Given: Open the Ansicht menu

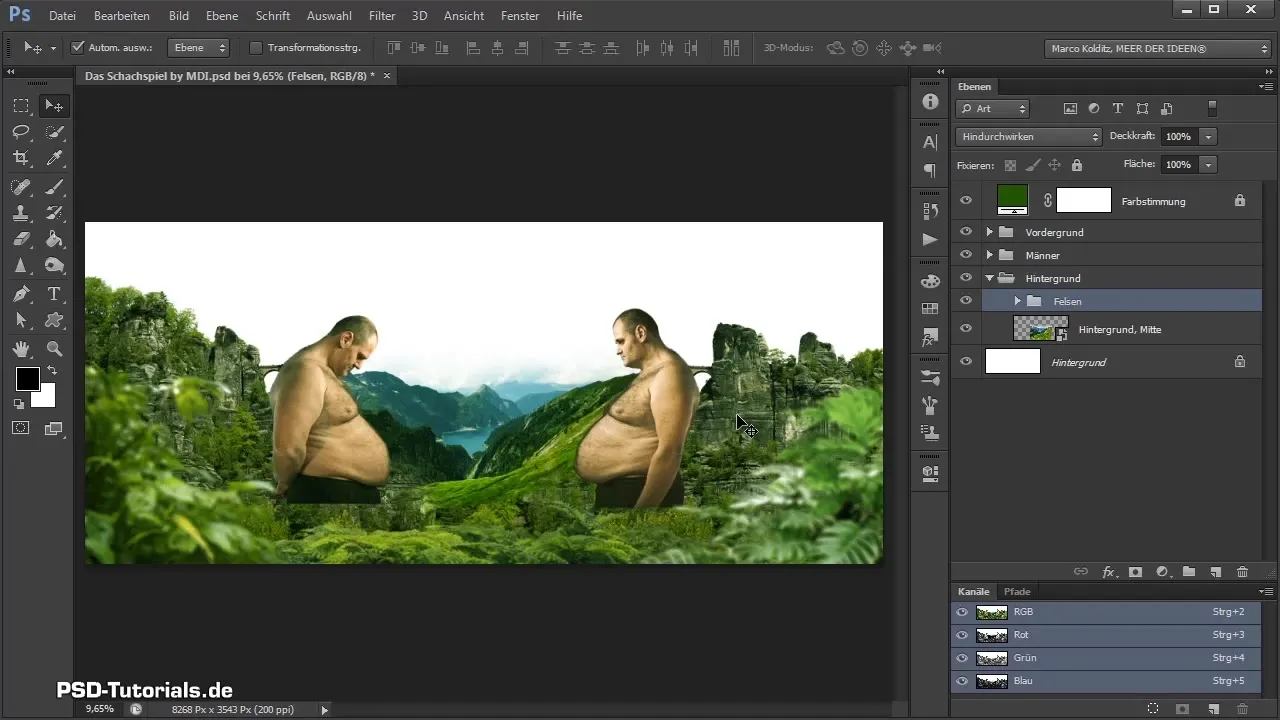Looking at the screenshot, I should pos(463,16).
